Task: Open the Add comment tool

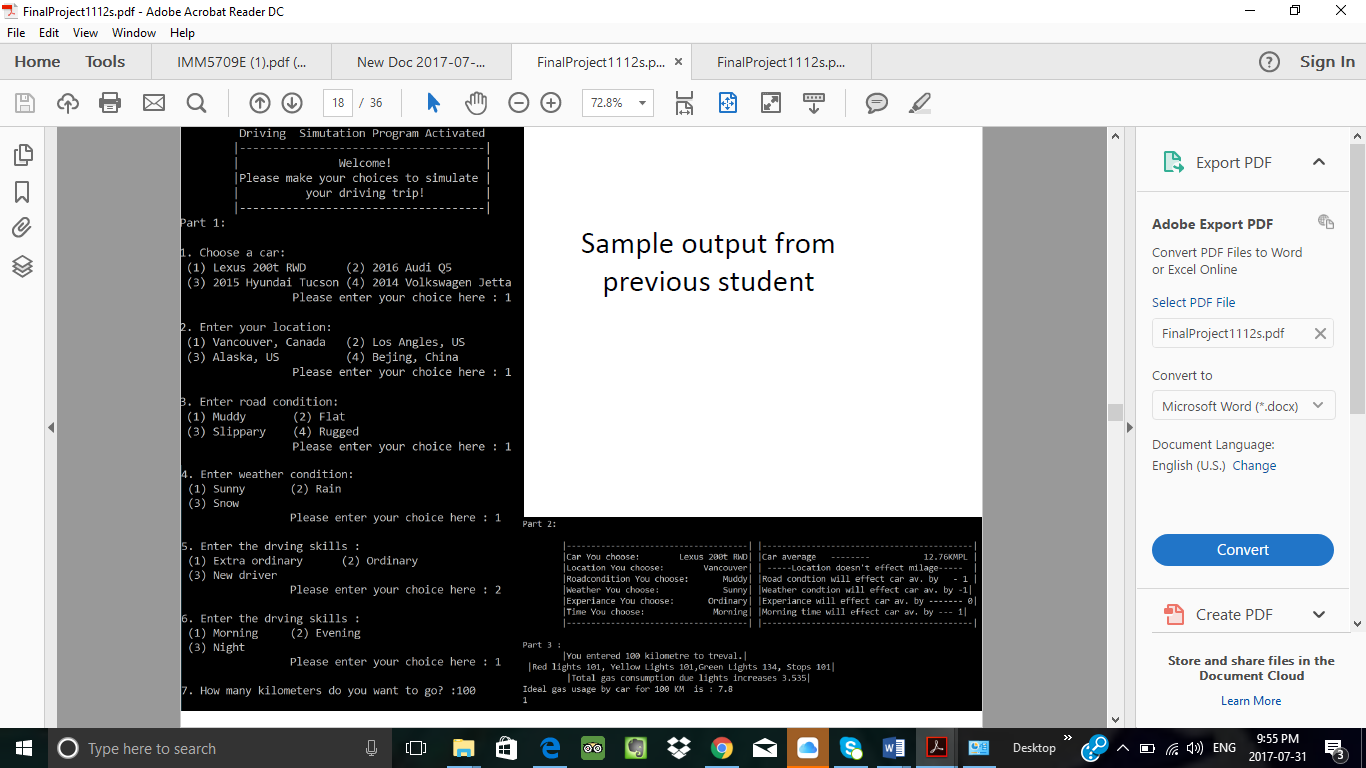Action: [877, 103]
